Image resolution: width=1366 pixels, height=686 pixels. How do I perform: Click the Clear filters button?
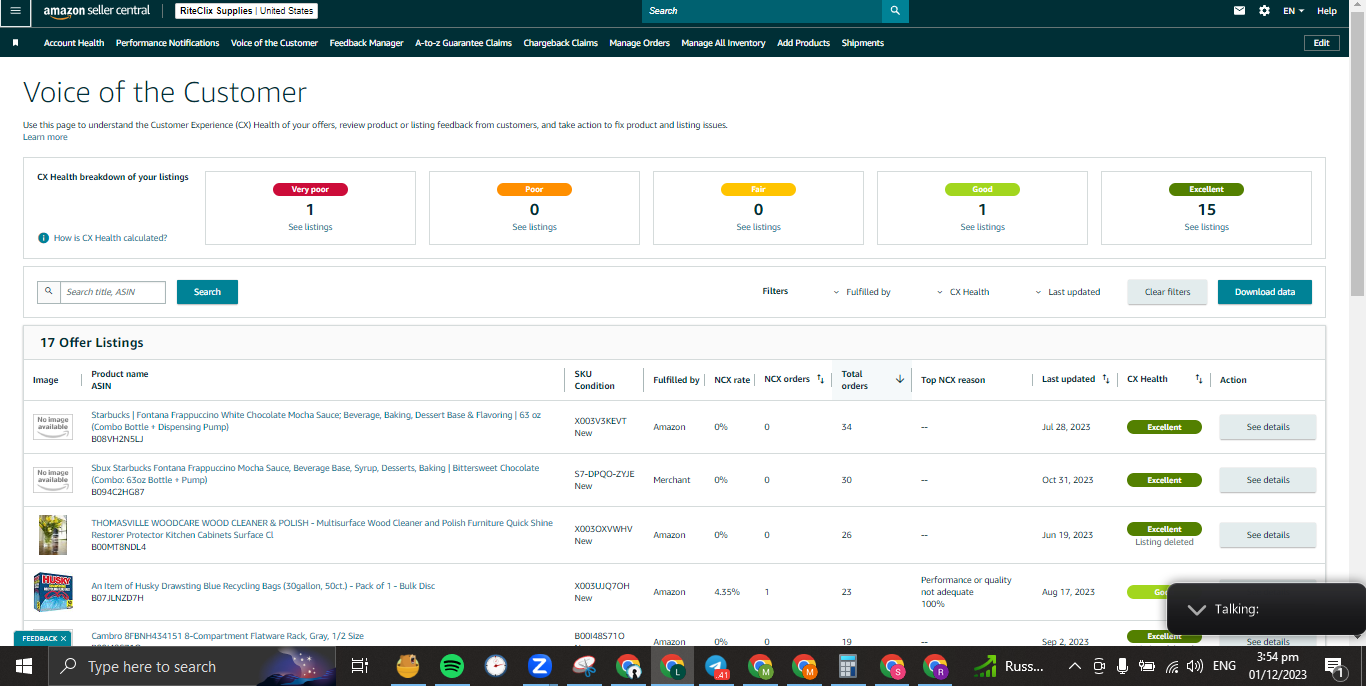click(1167, 292)
